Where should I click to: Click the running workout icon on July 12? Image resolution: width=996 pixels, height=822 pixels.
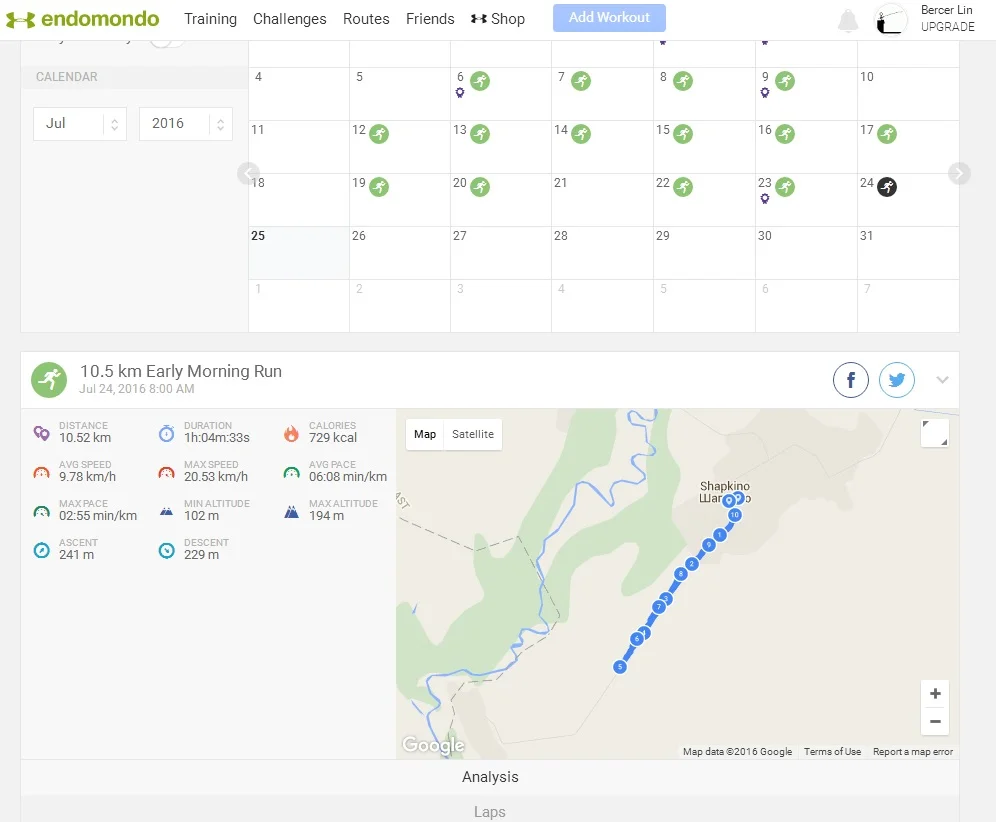[378, 133]
